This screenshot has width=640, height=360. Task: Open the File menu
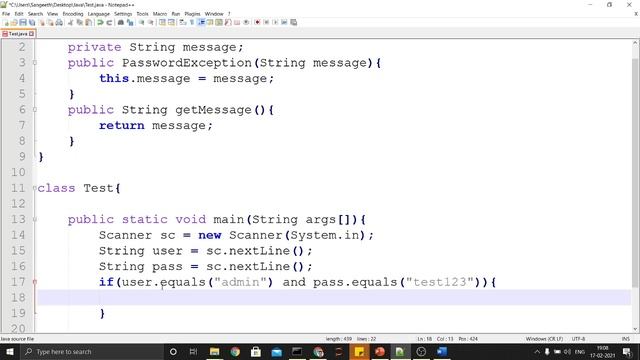click(6, 14)
